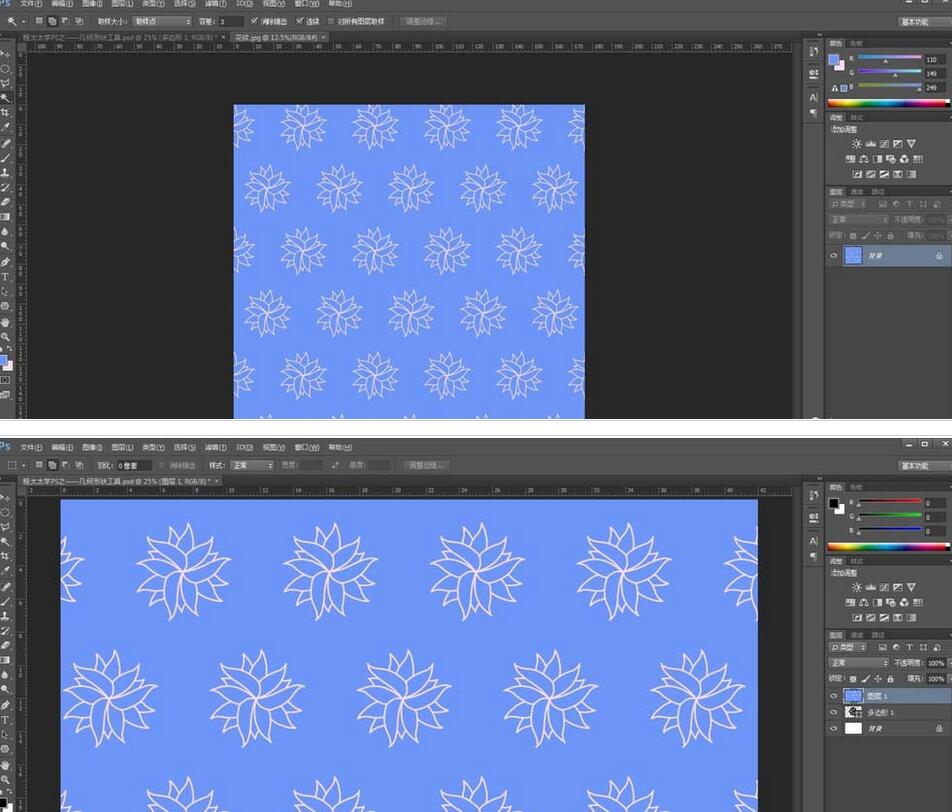Toggle the contiguous checkbox in the top window's options bar
The height and width of the screenshot is (812, 952).
[300, 21]
